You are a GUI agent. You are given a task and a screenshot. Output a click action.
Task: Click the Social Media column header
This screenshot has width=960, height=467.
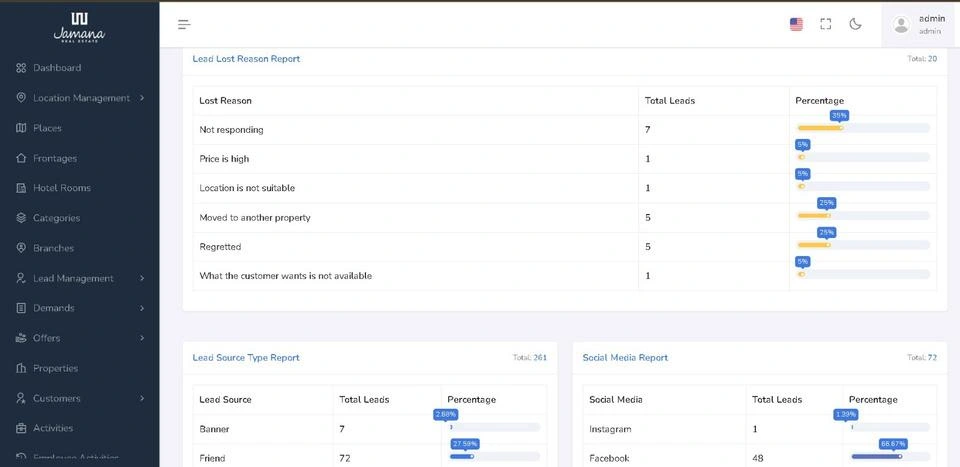point(615,400)
